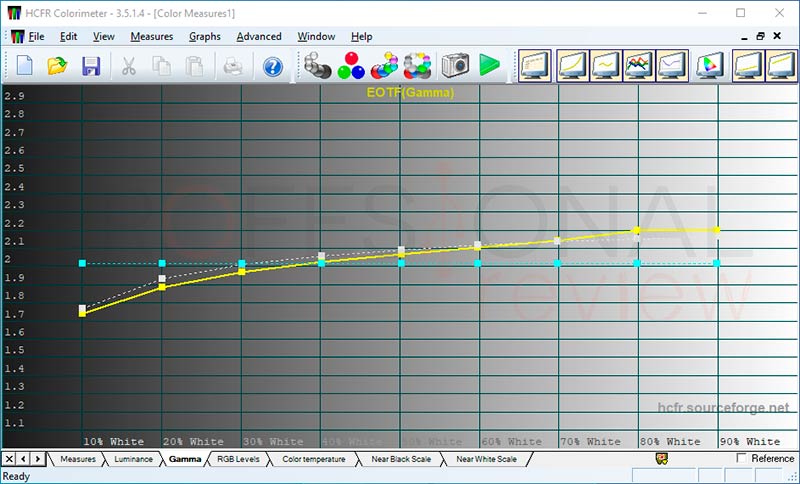800x484 pixels.
Task: Open a file using the yellow folder icon
Action: tap(57, 66)
